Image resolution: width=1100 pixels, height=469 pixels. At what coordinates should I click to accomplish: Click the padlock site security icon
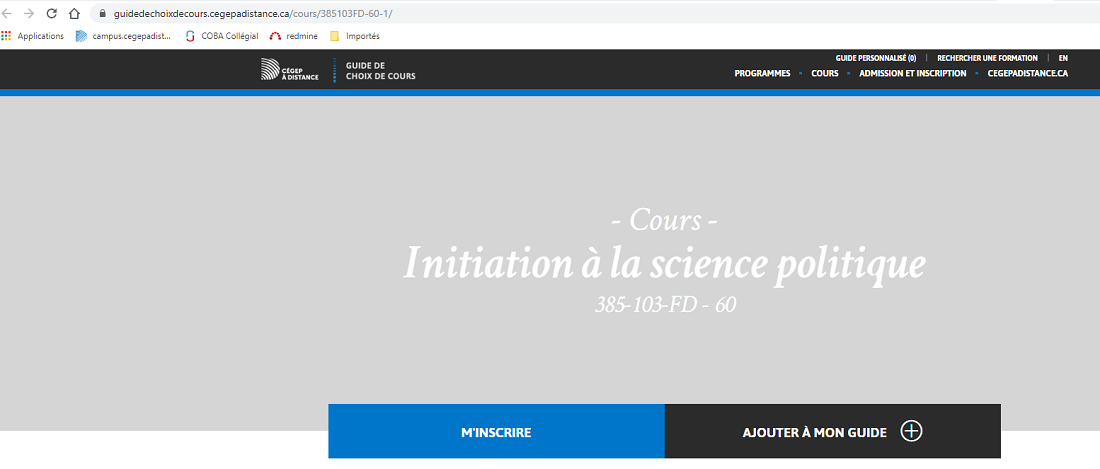102,14
